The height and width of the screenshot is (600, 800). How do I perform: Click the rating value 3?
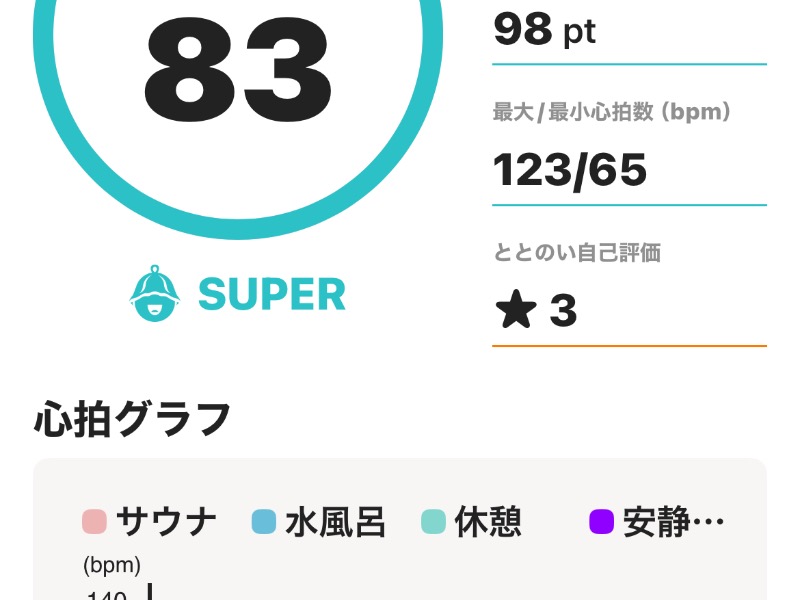[563, 310]
